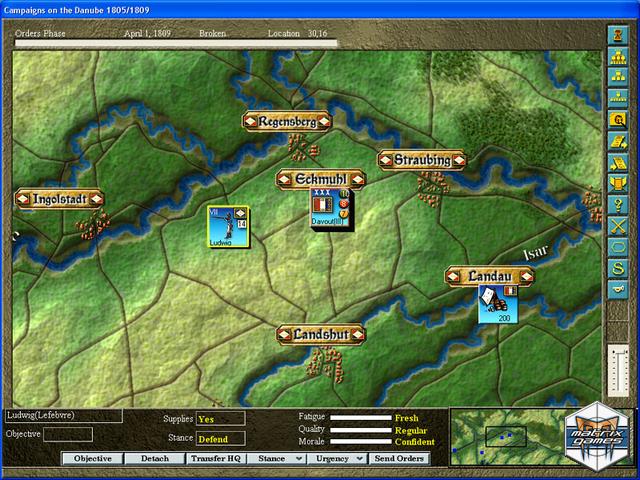Click the supply depot unit near Landau
This screenshot has width=640, height=480.
click(497, 304)
